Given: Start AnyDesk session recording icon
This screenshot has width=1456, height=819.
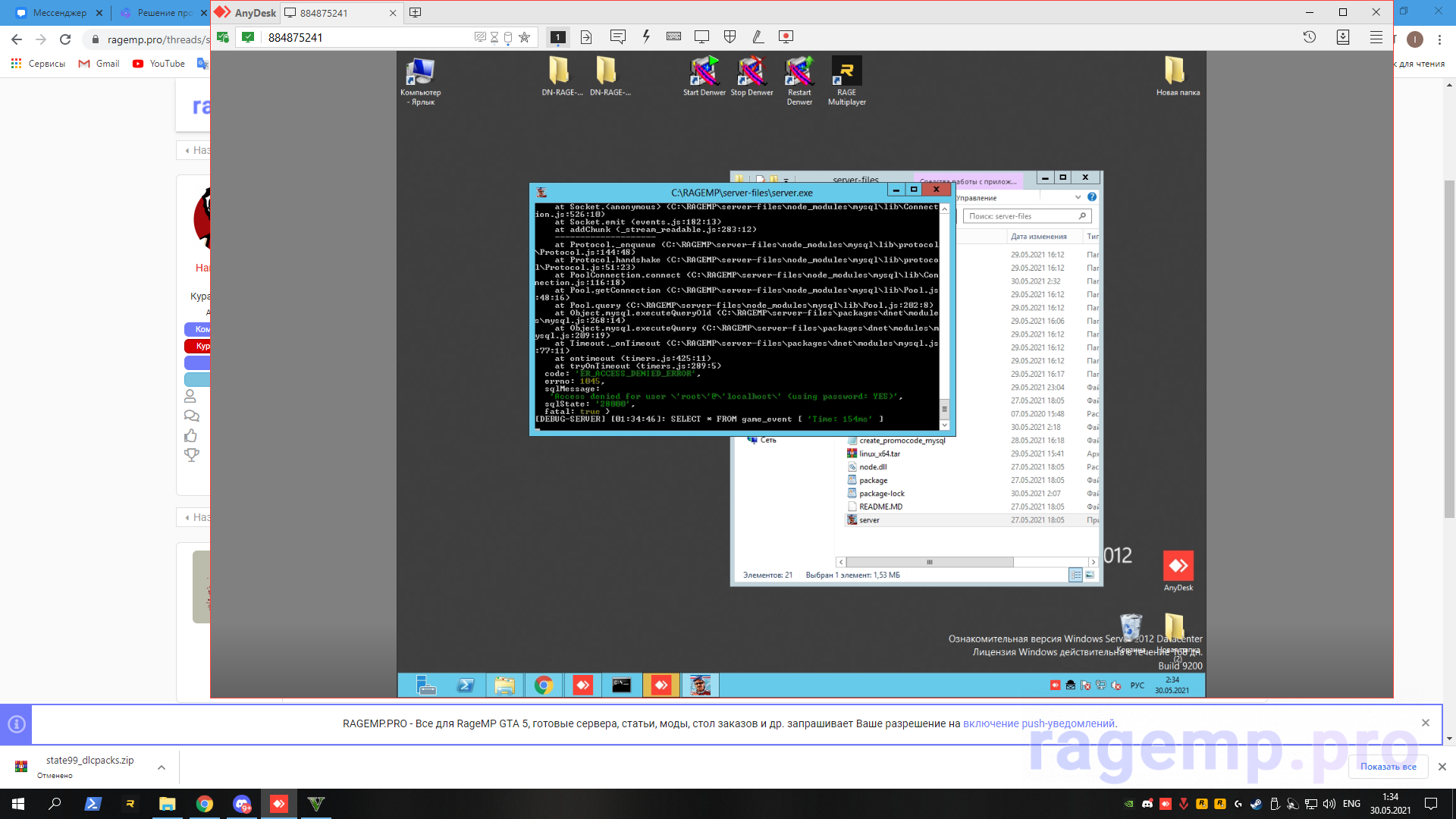Looking at the screenshot, I should [x=786, y=36].
